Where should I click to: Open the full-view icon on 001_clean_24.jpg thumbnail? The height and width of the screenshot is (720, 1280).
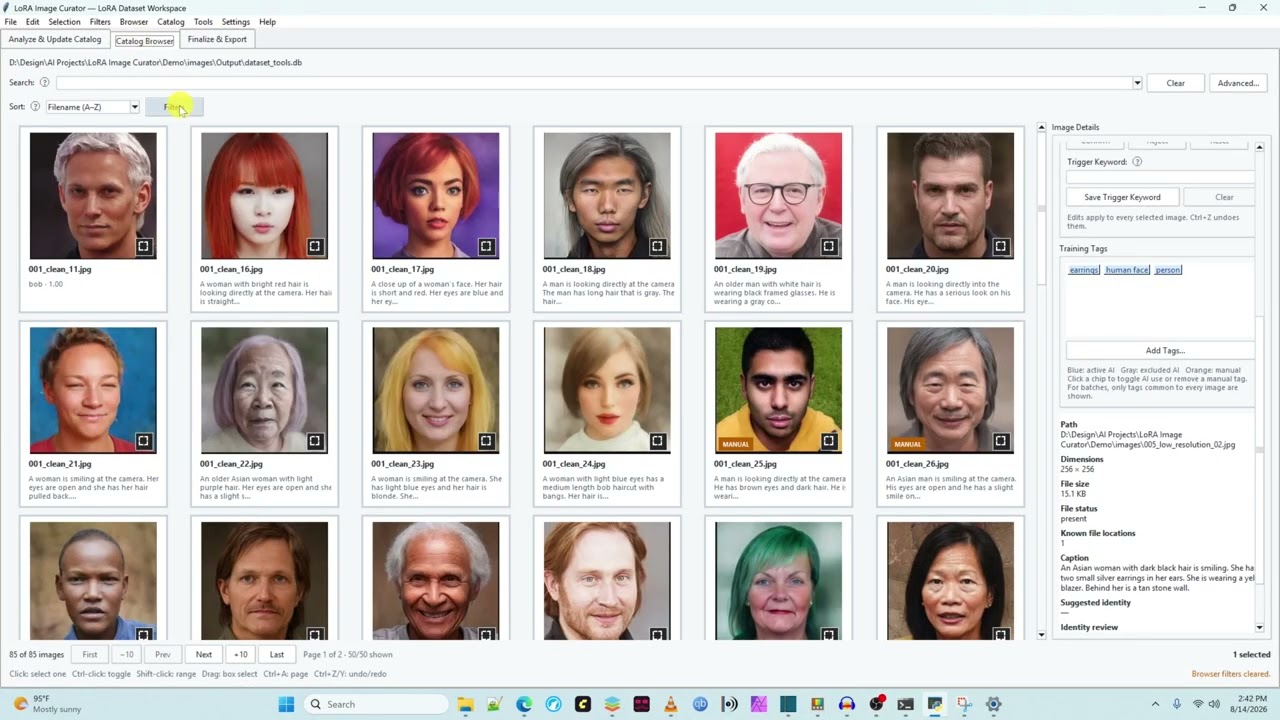[x=657, y=441]
